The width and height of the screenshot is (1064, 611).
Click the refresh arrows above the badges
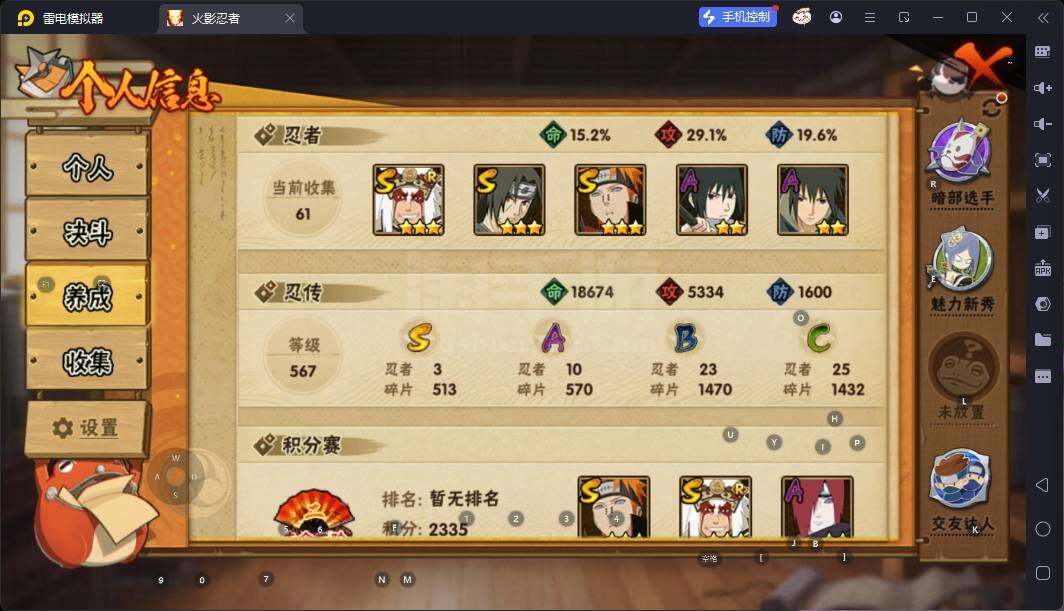pyautogui.click(x=991, y=107)
